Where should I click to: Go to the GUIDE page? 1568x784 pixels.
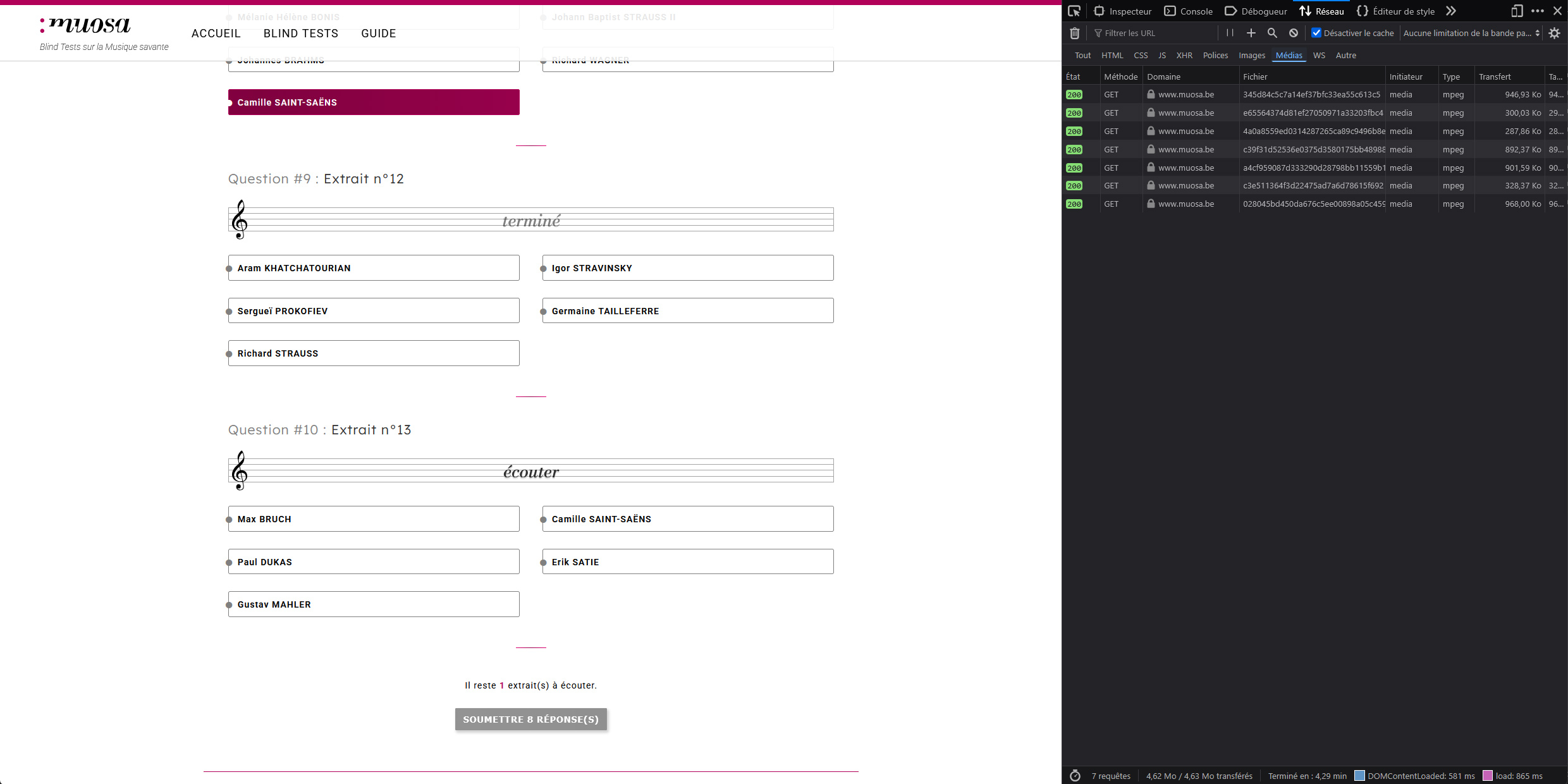378,34
